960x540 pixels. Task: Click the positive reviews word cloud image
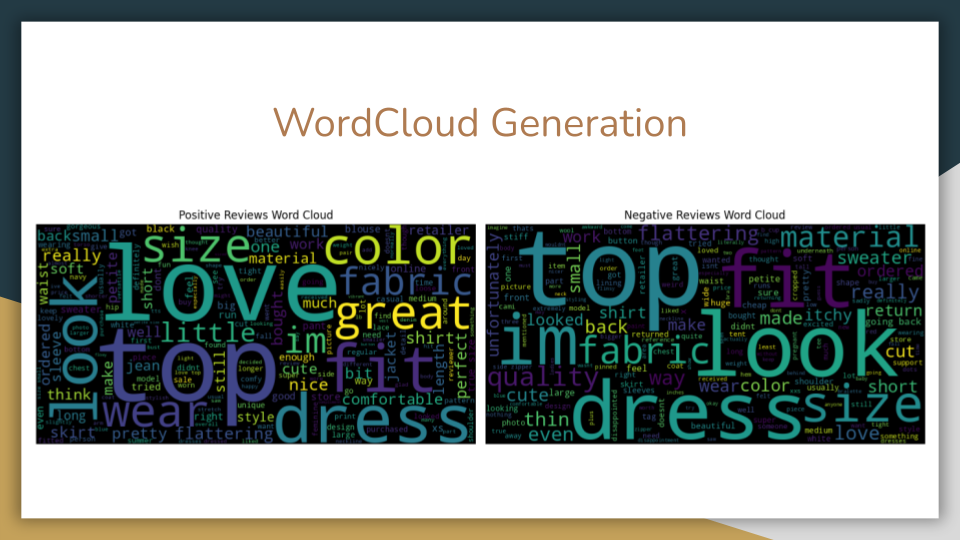click(x=256, y=334)
